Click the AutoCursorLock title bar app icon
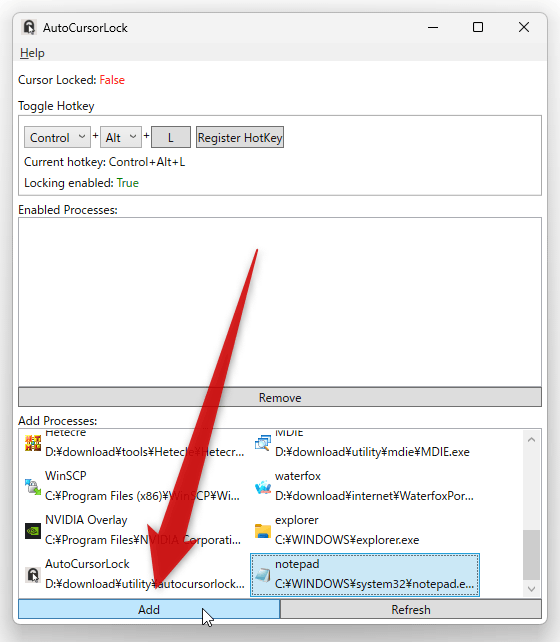 (29, 27)
